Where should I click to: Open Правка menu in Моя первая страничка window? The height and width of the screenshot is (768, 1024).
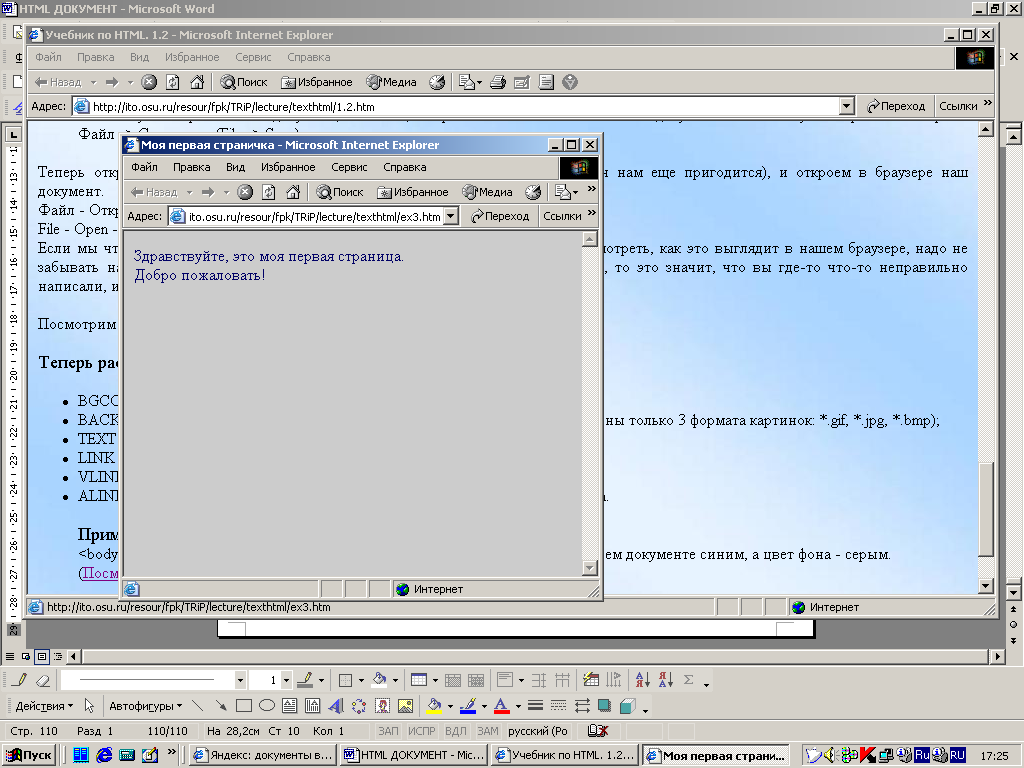point(191,167)
